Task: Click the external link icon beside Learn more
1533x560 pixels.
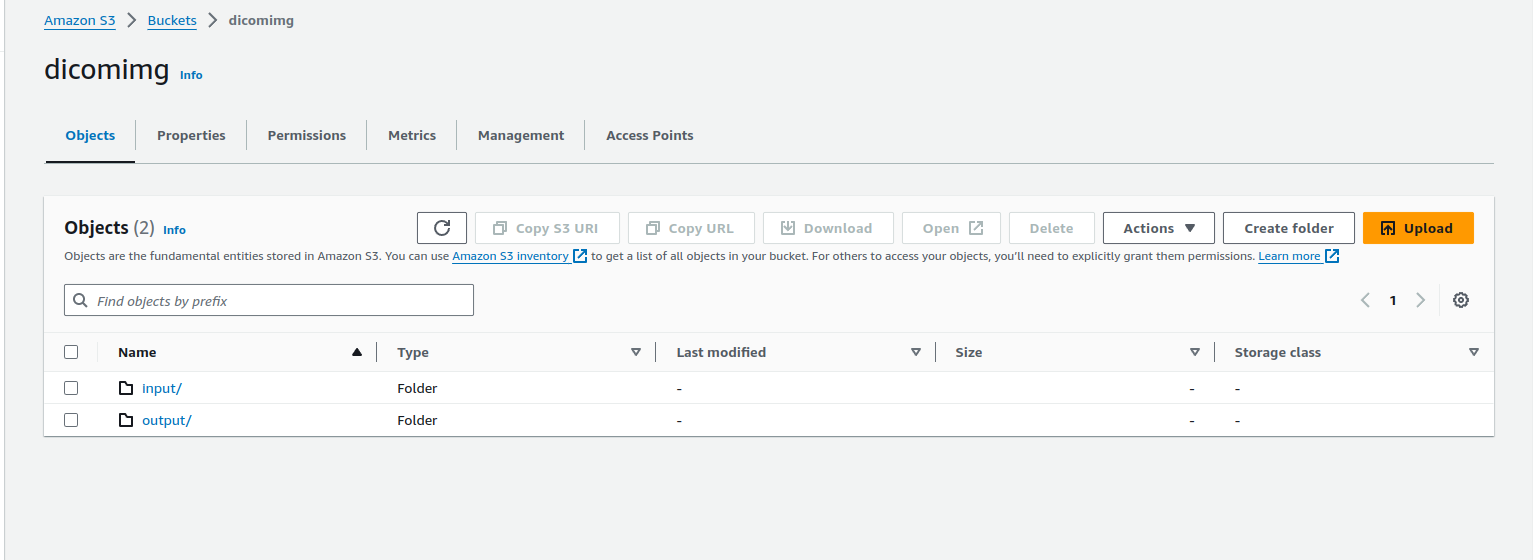Action: (x=1332, y=256)
